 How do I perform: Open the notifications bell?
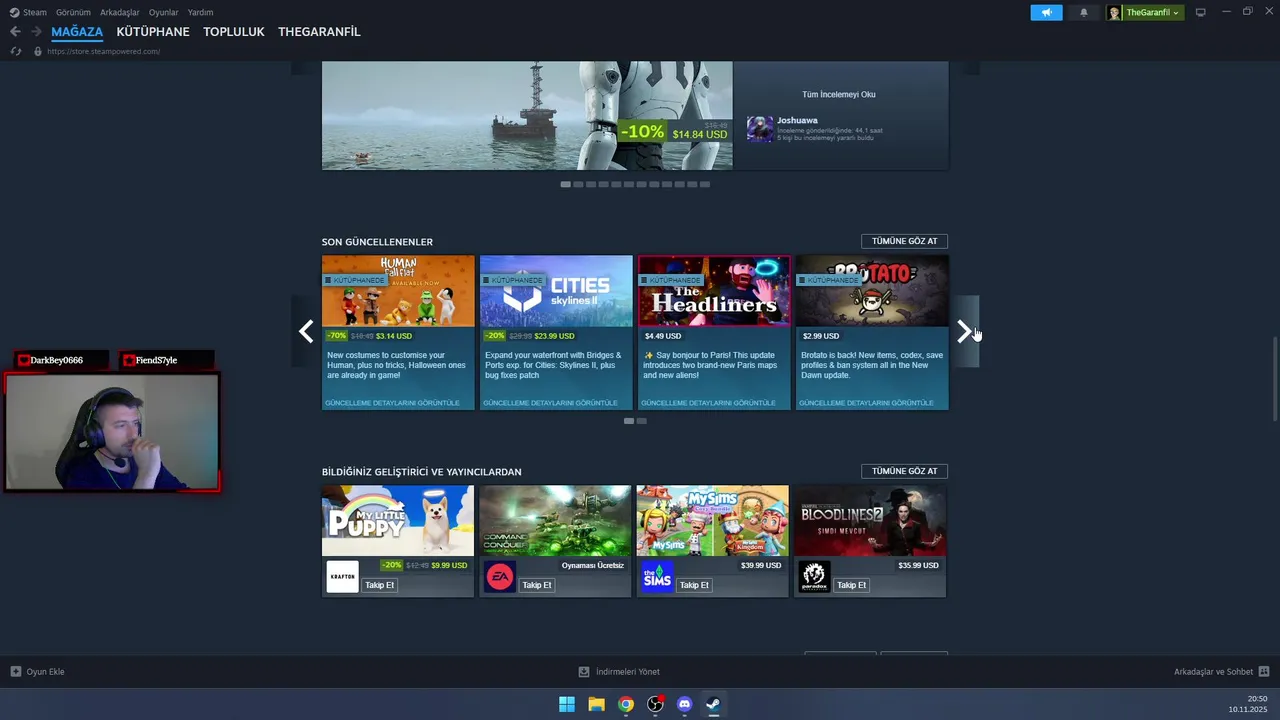[x=1083, y=12]
